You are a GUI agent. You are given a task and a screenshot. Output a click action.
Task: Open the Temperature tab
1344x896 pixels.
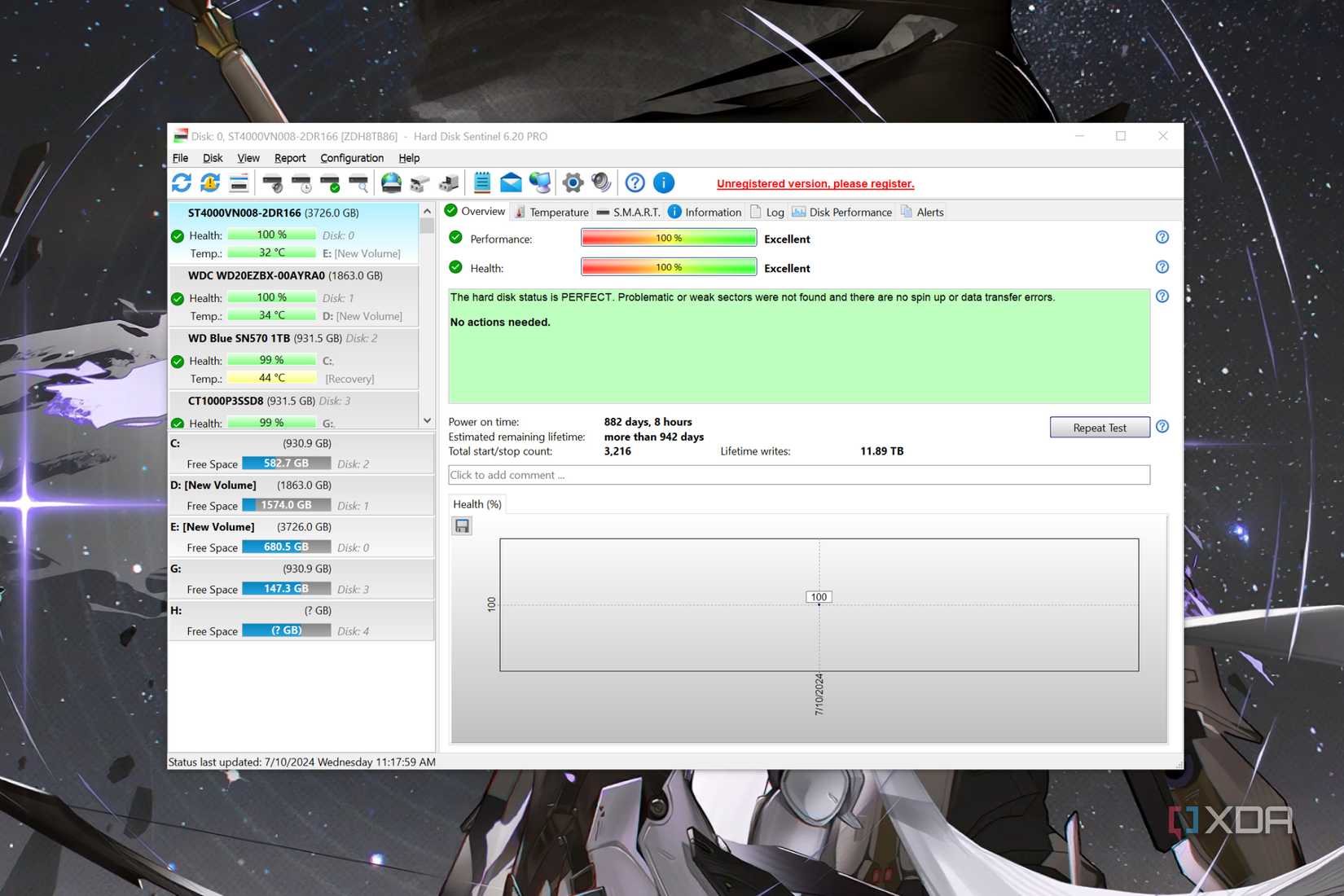(558, 212)
